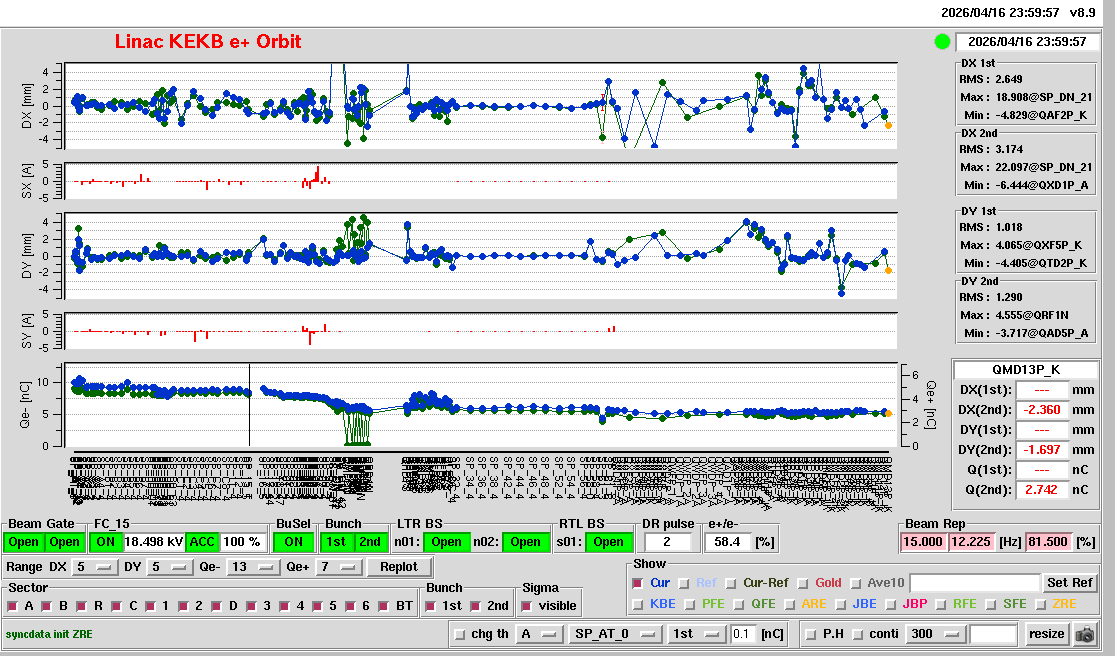Open the Range DX dropdown
The width and height of the screenshot is (1115, 656).
pos(92,567)
